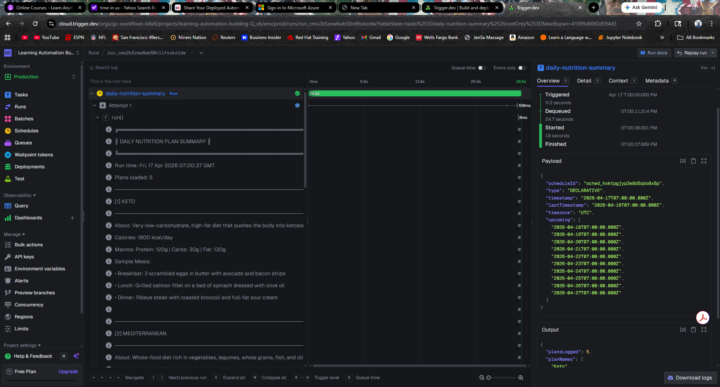The image size is (720, 387).
Task: Expand the Project settings section header
Action: coord(22,345)
